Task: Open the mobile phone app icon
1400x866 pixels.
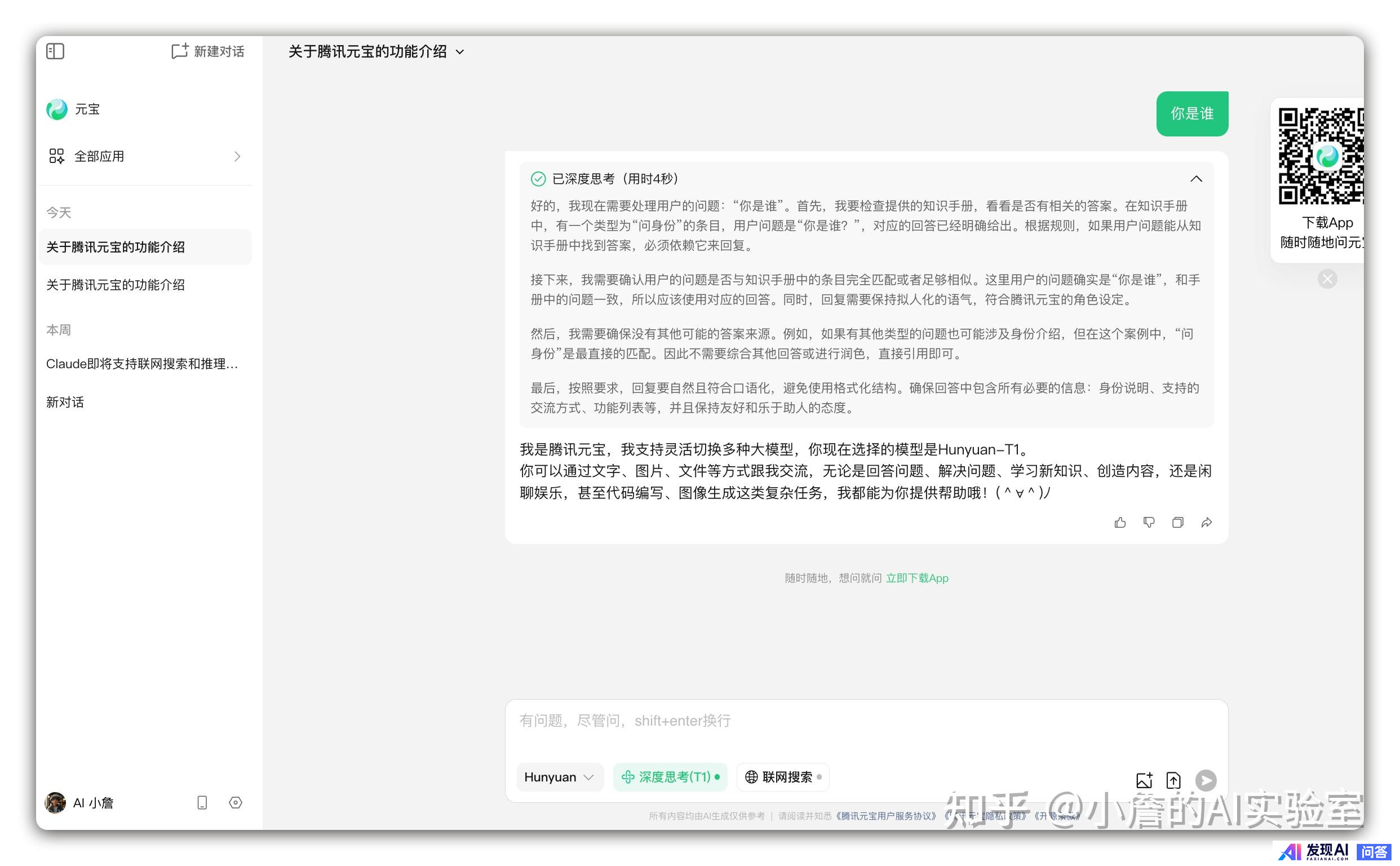Action: click(202, 802)
